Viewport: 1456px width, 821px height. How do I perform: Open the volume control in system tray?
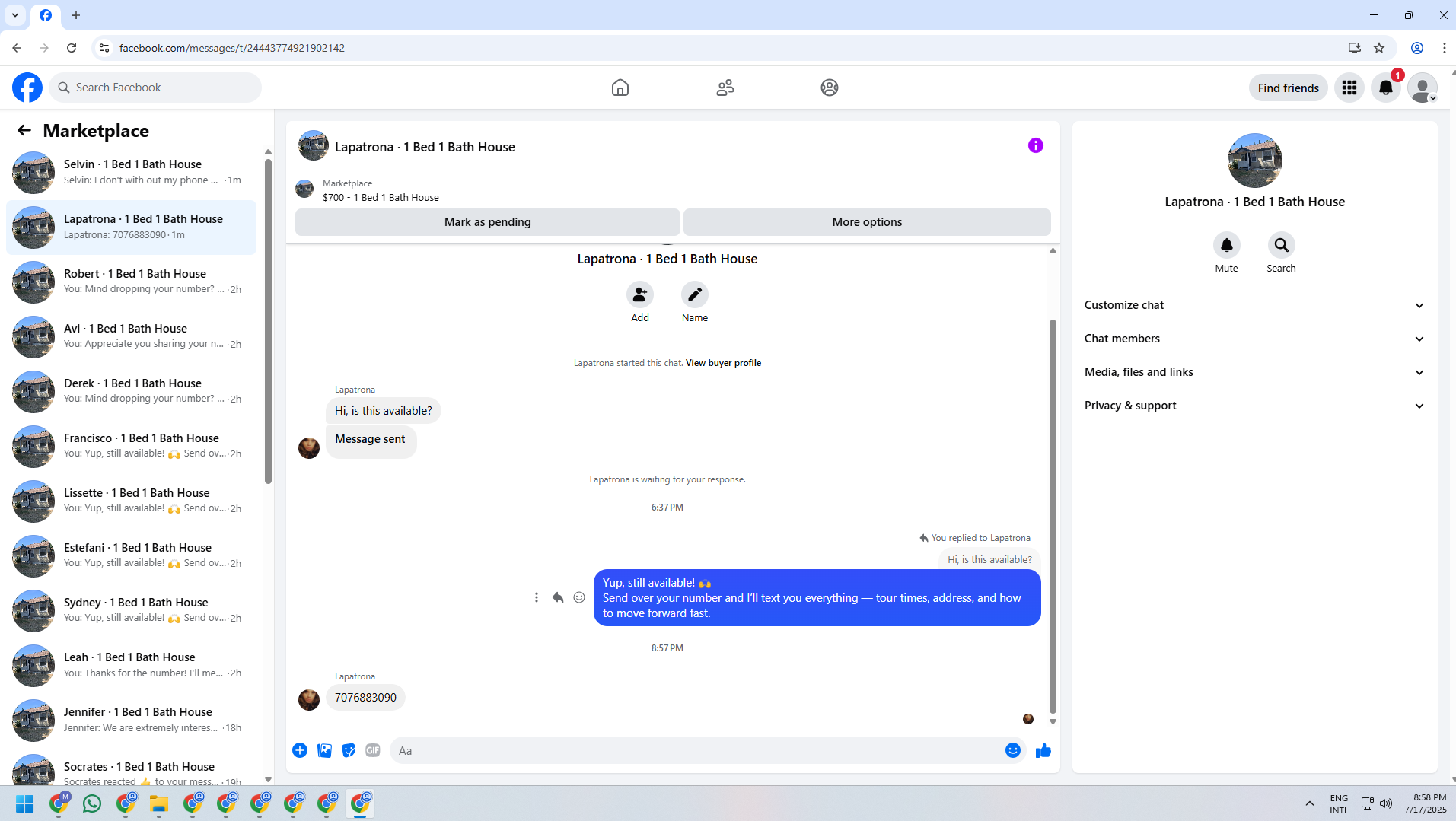pos(1386,803)
